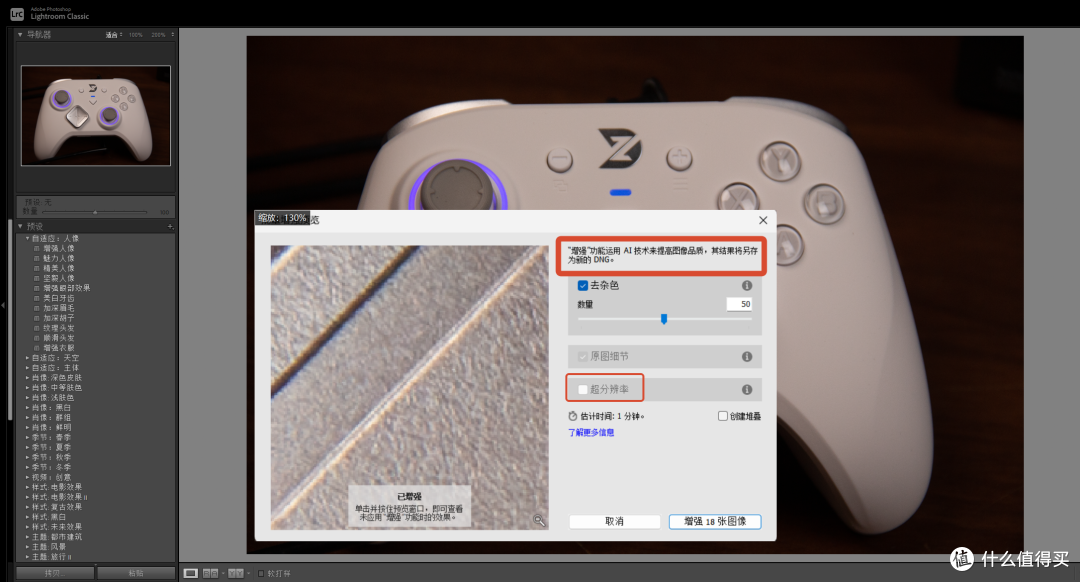Toggle the 原图细节 checkbox
Viewport: 1080px width, 582px height.
click(x=583, y=356)
